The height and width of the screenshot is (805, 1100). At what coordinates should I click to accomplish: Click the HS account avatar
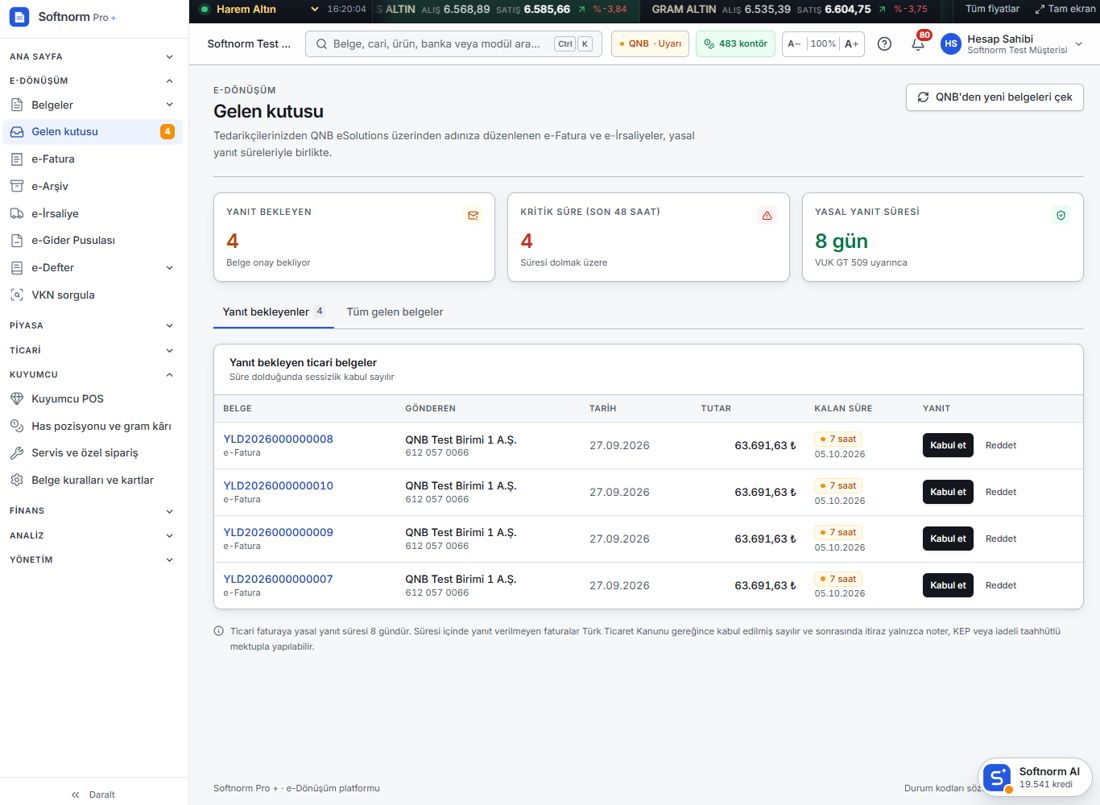951,44
